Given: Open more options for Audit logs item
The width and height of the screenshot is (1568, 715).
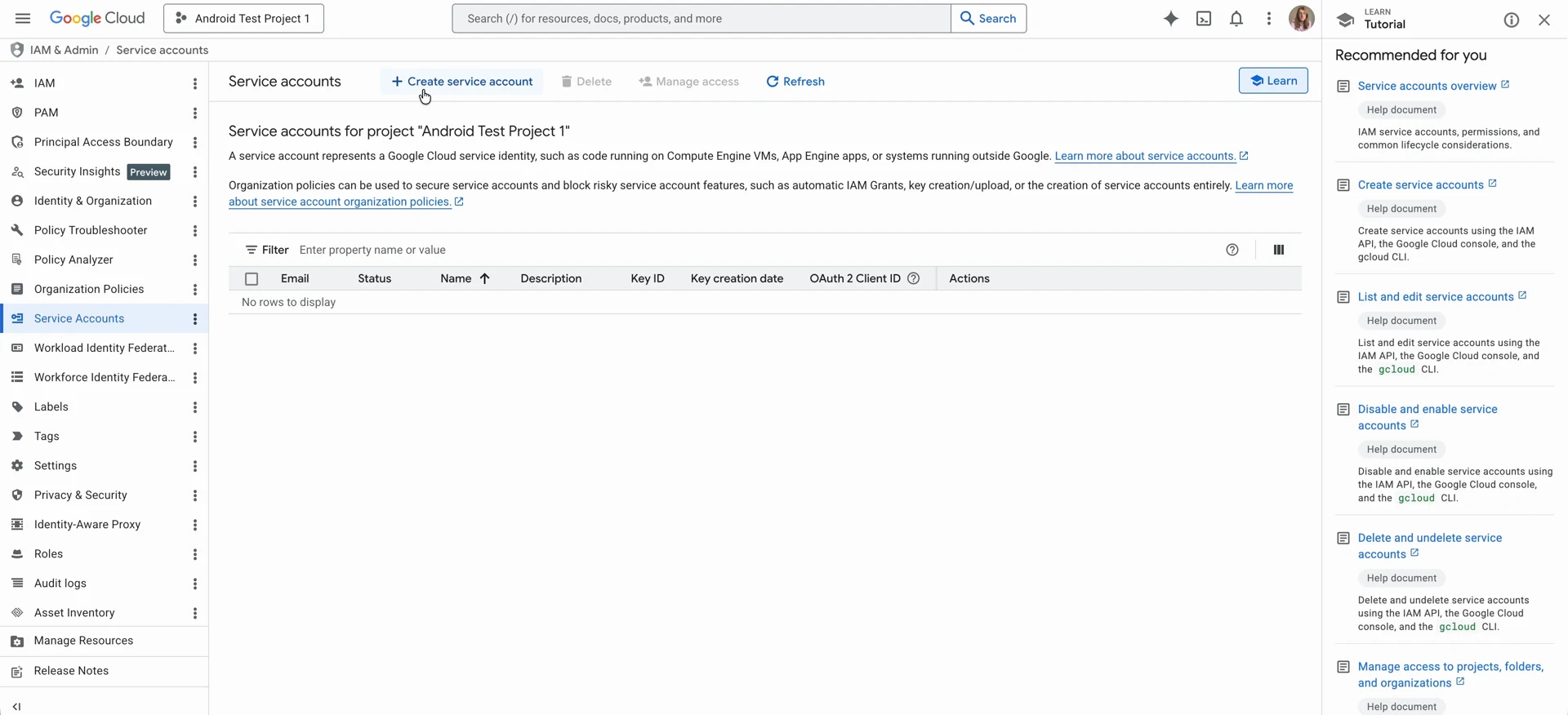Looking at the screenshot, I should 194,583.
